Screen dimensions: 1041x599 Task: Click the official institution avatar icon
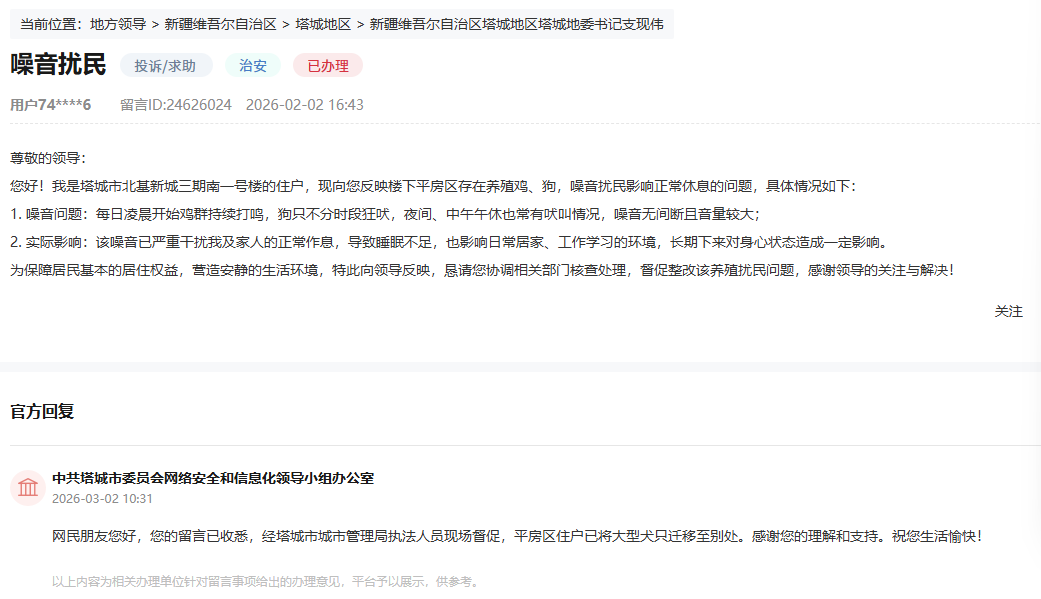click(27, 488)
